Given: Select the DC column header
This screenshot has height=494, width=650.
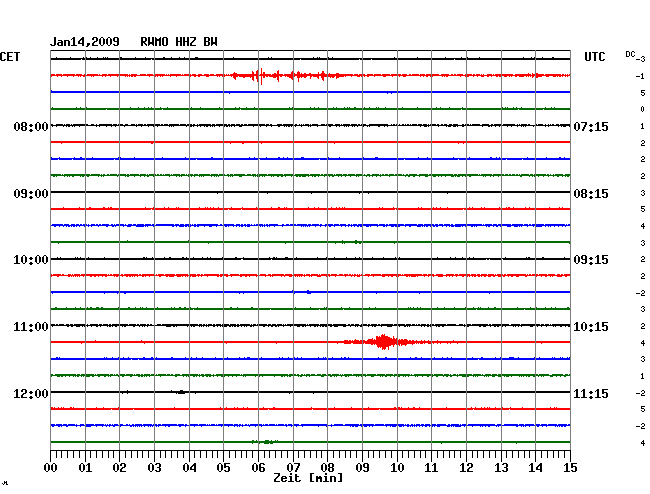Looking at the screenshot, I should pyautogui.click(x=630, y=54).
